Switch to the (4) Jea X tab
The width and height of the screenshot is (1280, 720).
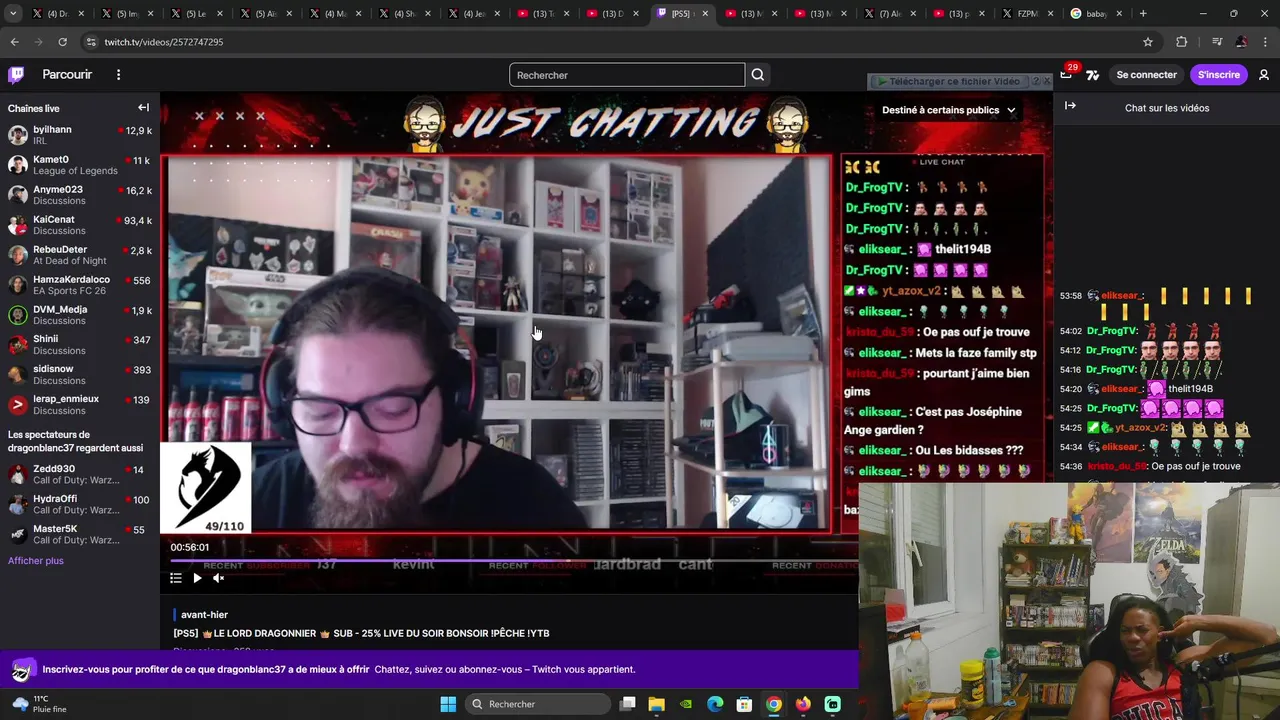[476, 14]
